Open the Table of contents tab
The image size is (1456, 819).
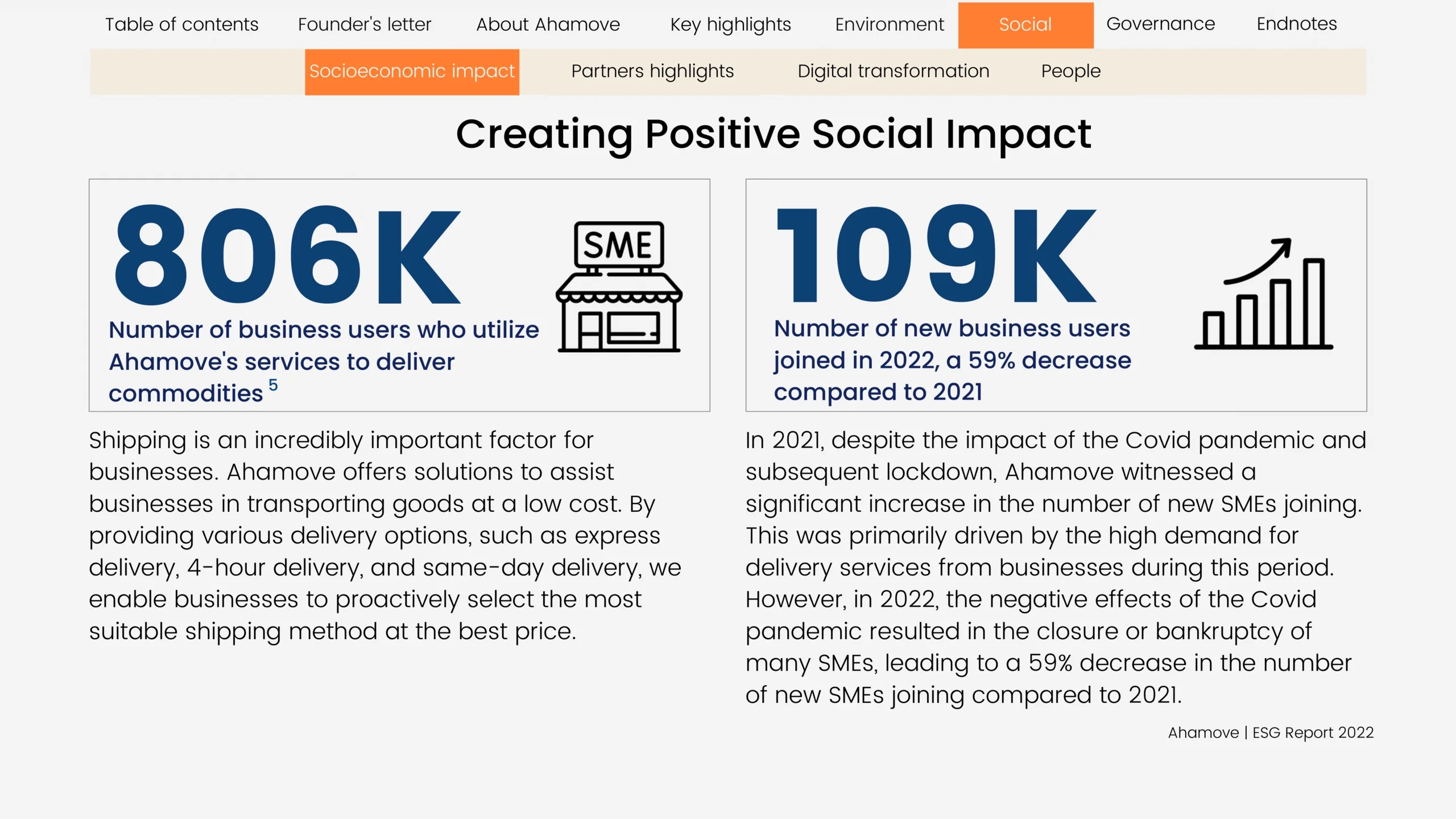click(x=181, y=24)
